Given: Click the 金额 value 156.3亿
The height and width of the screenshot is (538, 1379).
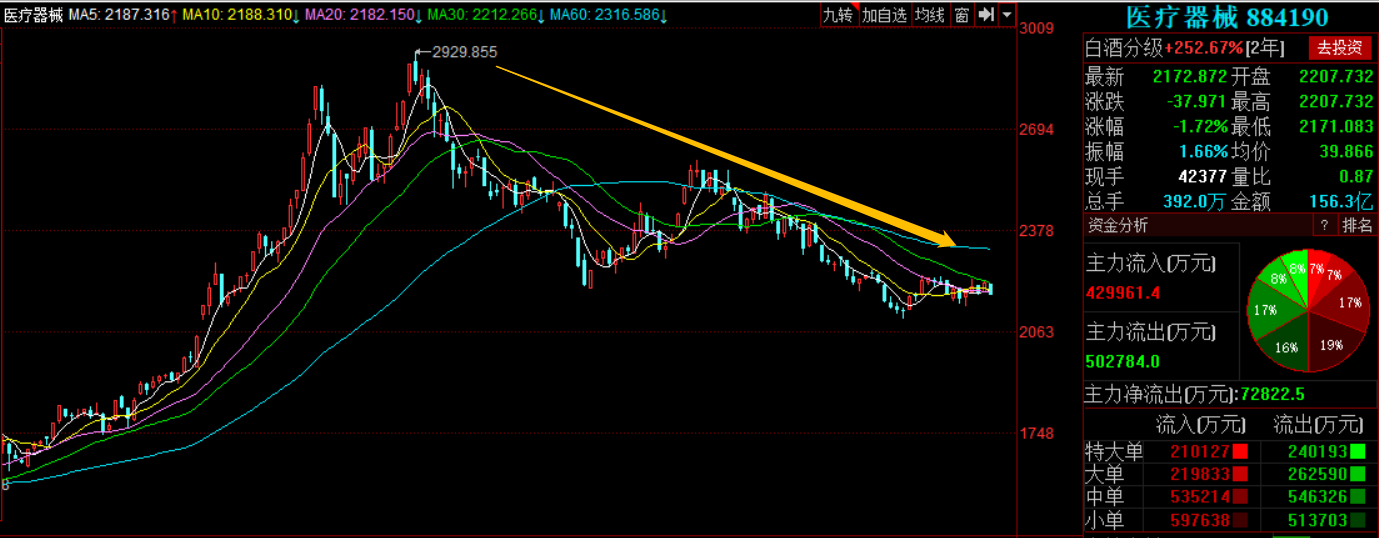Looking at the screenshot, I should 1340,201.
